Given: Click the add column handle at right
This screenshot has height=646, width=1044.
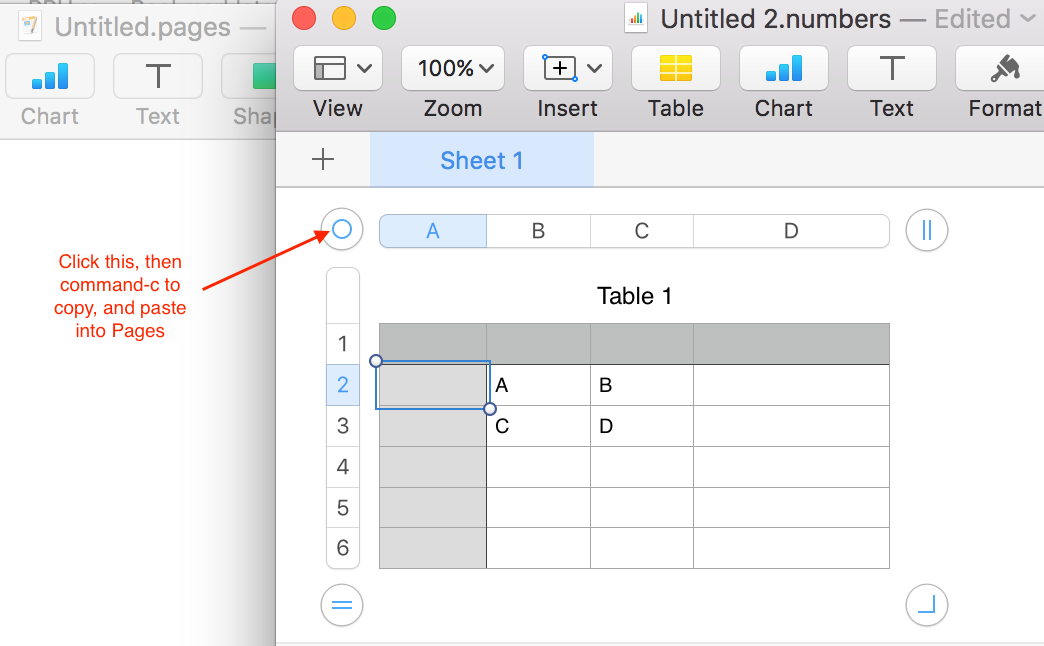Looking at the screenshot, I should pos(926,231).
